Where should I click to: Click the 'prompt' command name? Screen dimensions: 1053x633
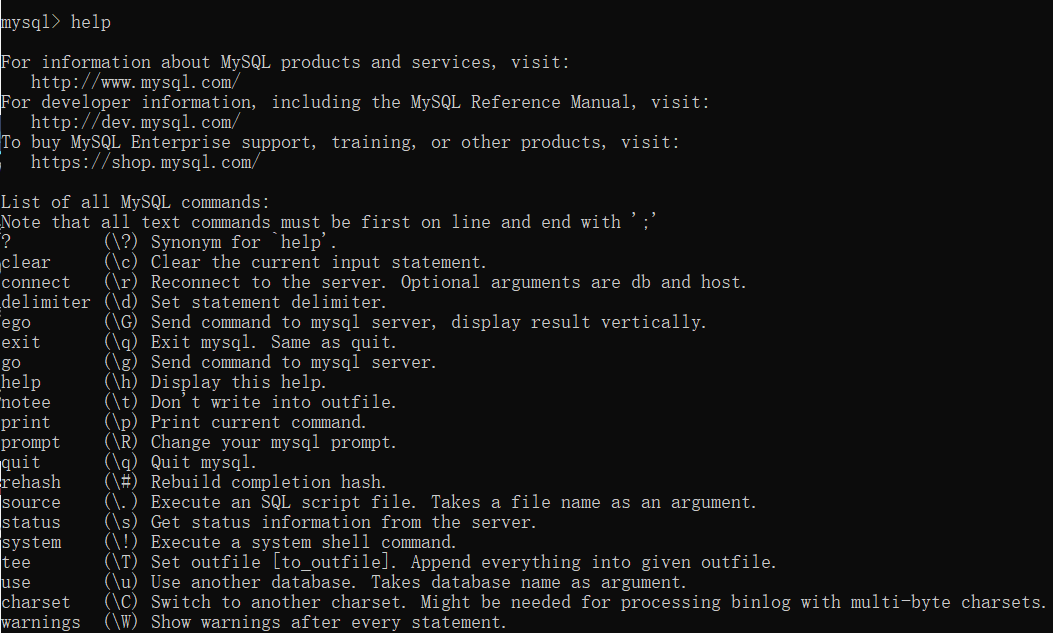[31, 442]
